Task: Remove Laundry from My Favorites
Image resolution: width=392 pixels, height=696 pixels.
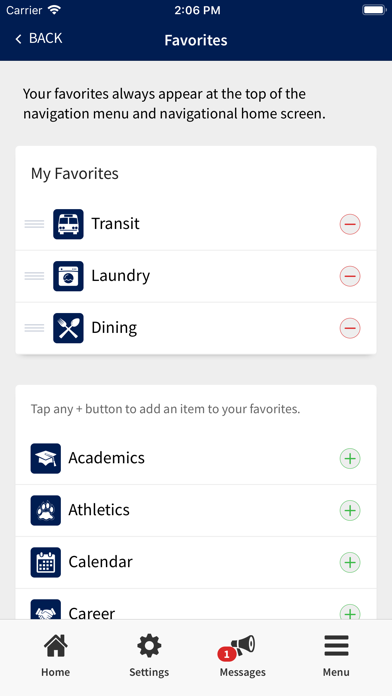Action: (x=350, y=276)
